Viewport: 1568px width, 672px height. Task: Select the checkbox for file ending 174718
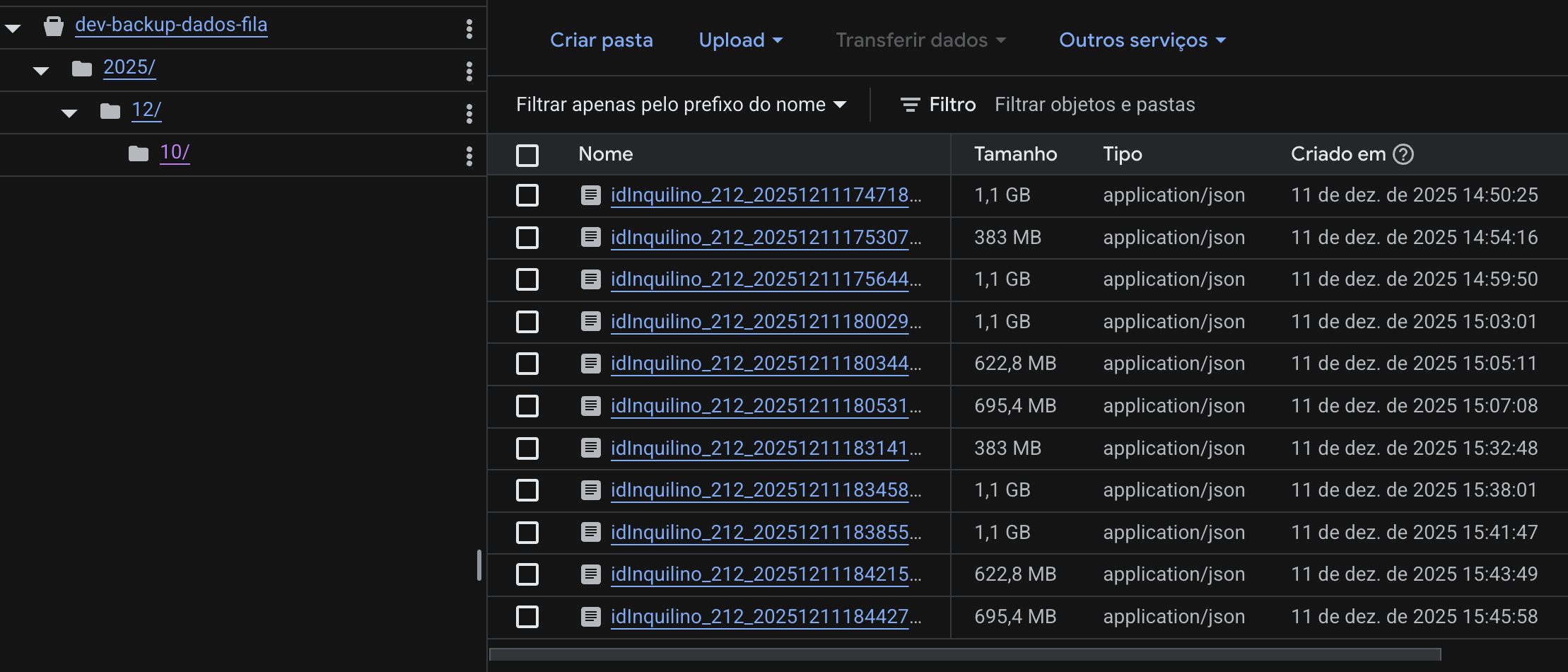tap(527, 195)
